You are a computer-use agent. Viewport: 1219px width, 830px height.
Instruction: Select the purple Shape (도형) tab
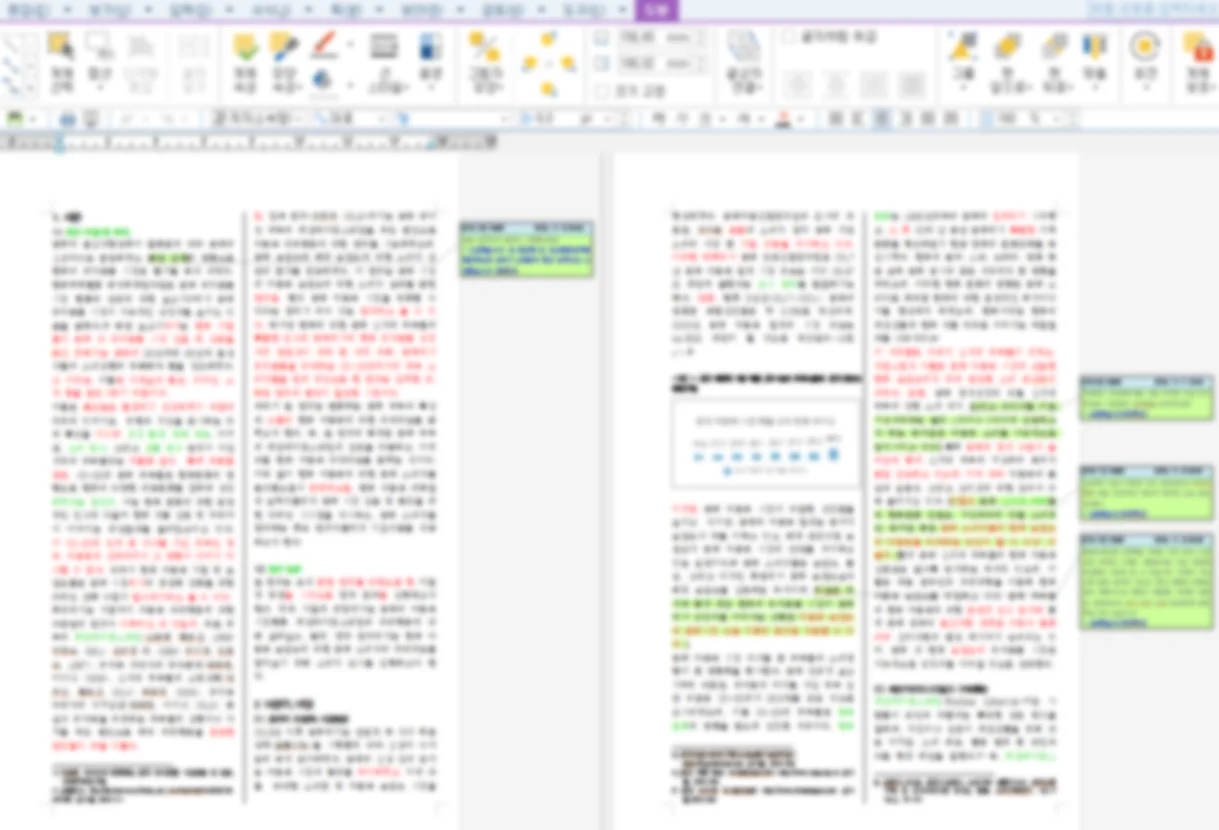(657, 10)
